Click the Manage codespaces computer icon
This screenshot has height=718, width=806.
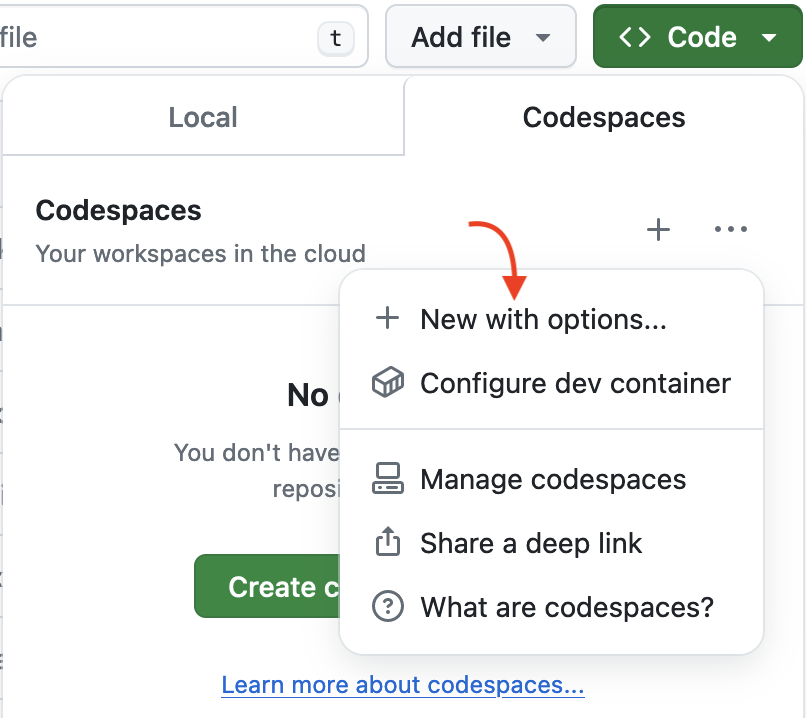pos(388,478)
